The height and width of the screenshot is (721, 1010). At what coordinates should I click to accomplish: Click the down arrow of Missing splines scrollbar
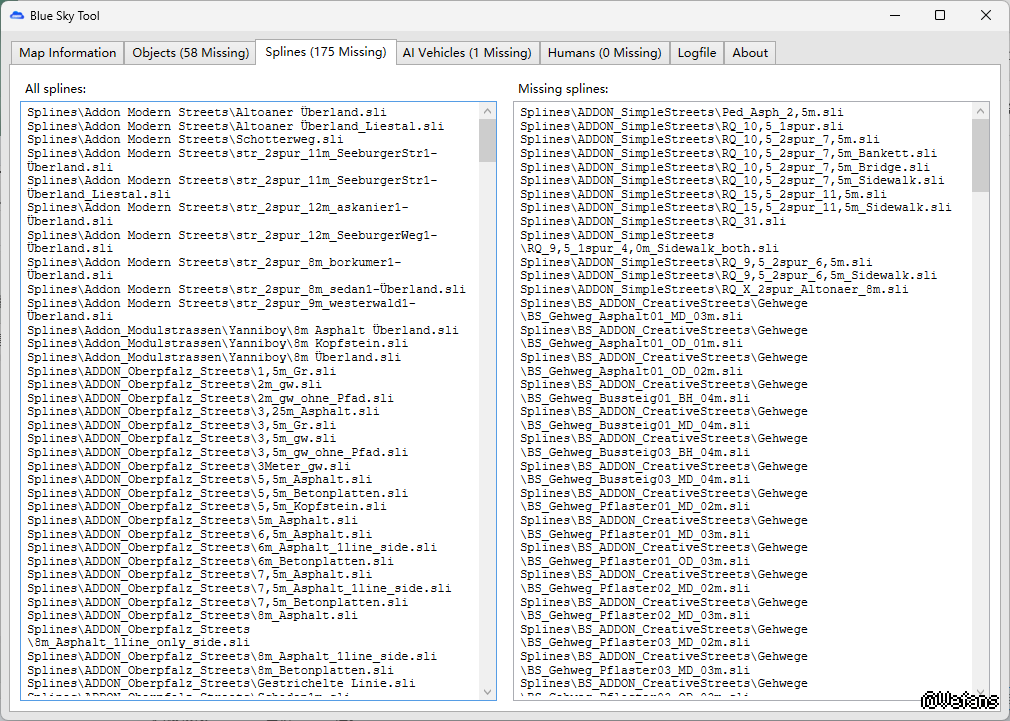click(980, 691)
